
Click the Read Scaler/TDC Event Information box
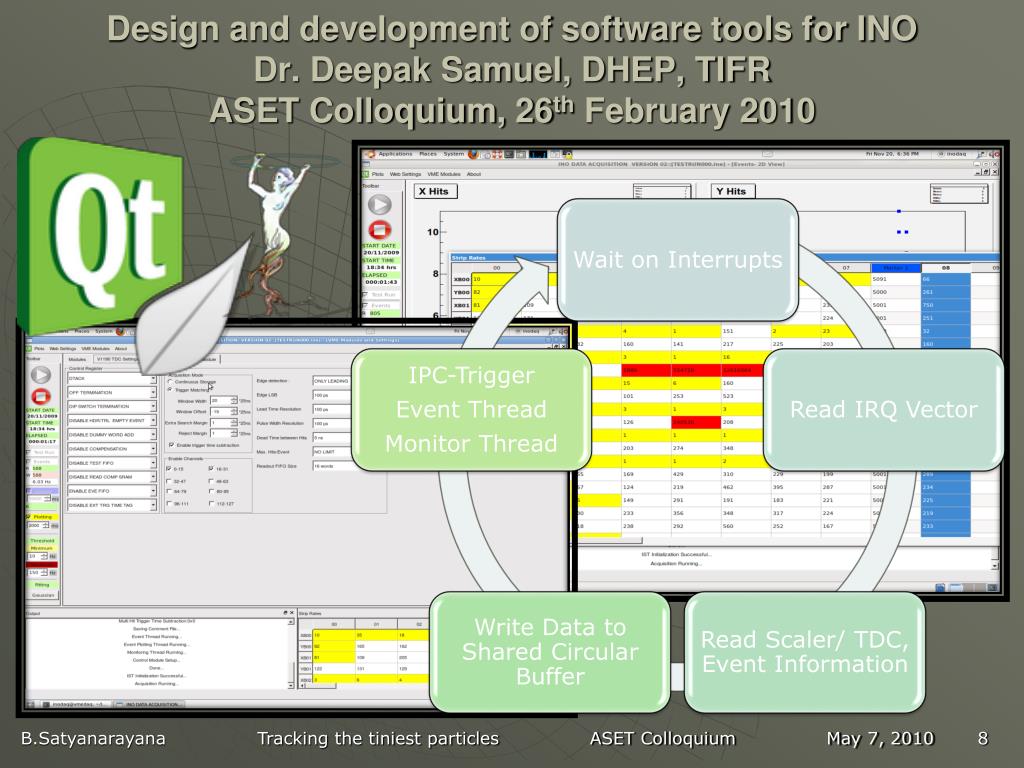pyautogui.click(x=805, y=651)
